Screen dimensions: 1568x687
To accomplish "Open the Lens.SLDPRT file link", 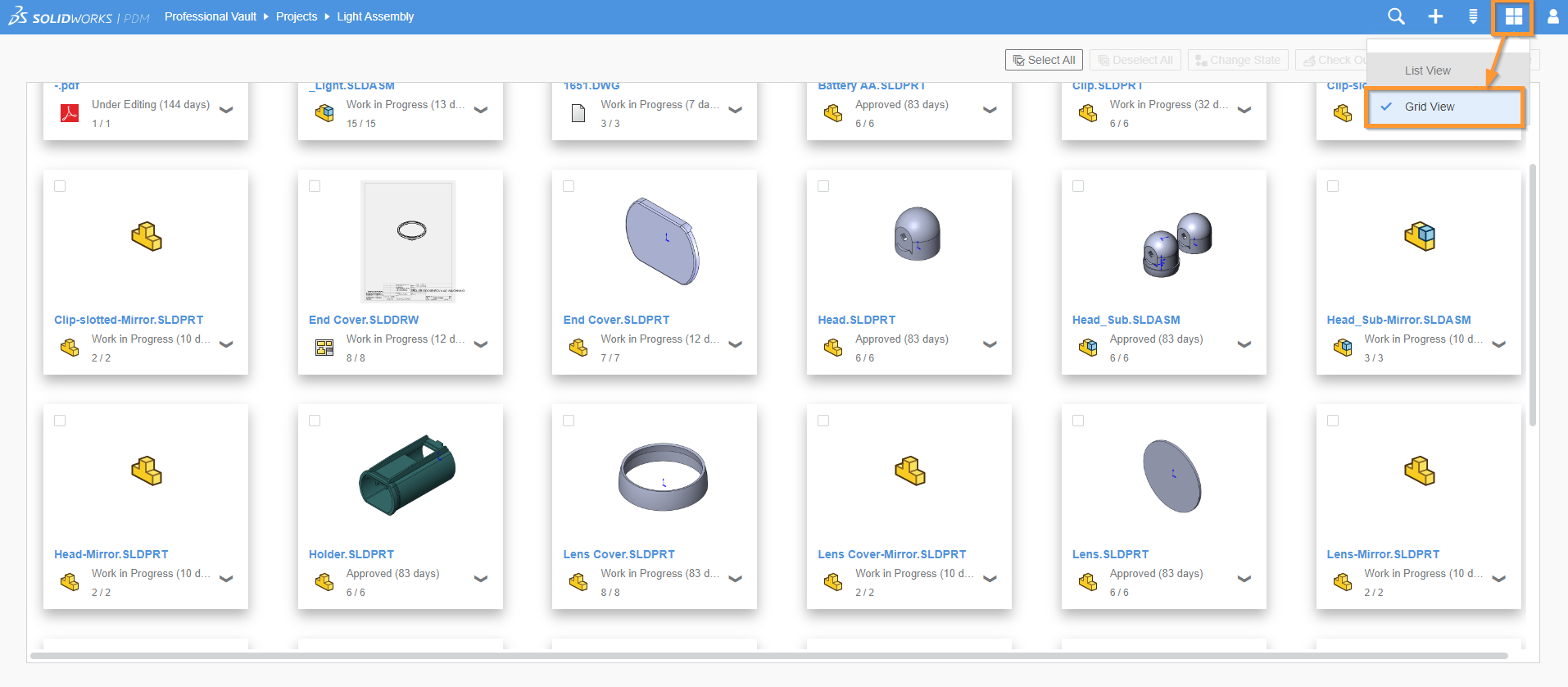I will click(1110, 554).
